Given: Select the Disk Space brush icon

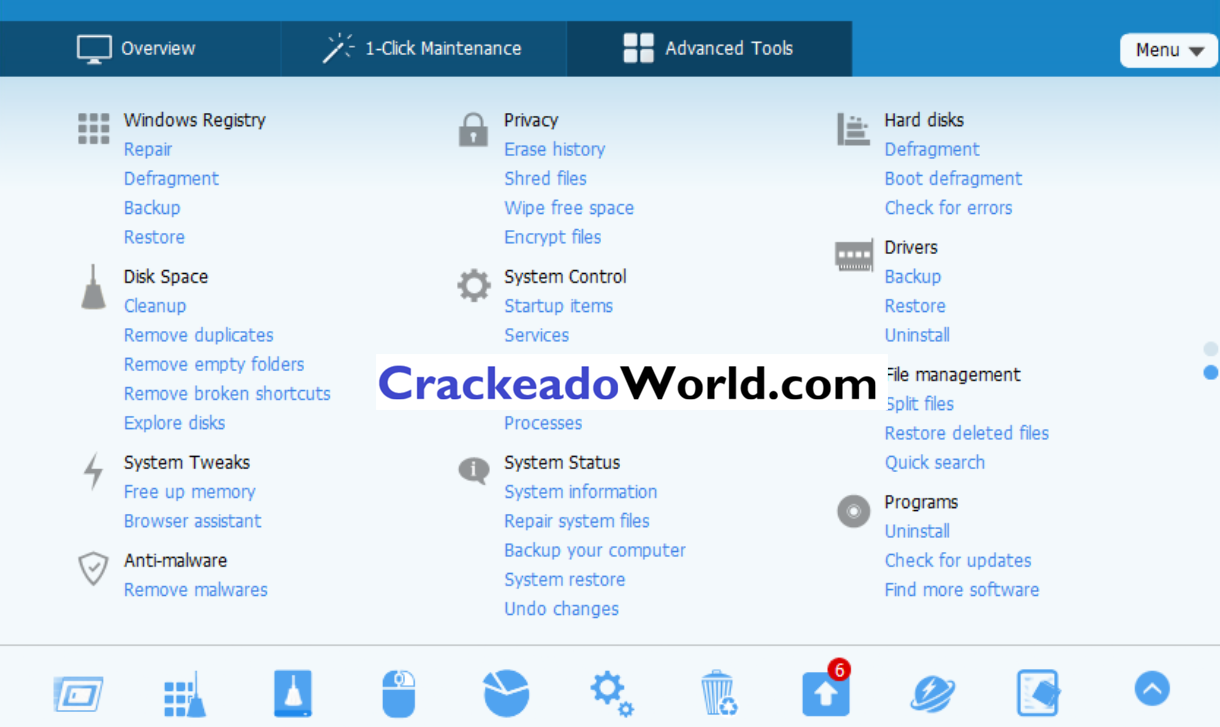Looking at the screenshot, I should pos(93,287).
